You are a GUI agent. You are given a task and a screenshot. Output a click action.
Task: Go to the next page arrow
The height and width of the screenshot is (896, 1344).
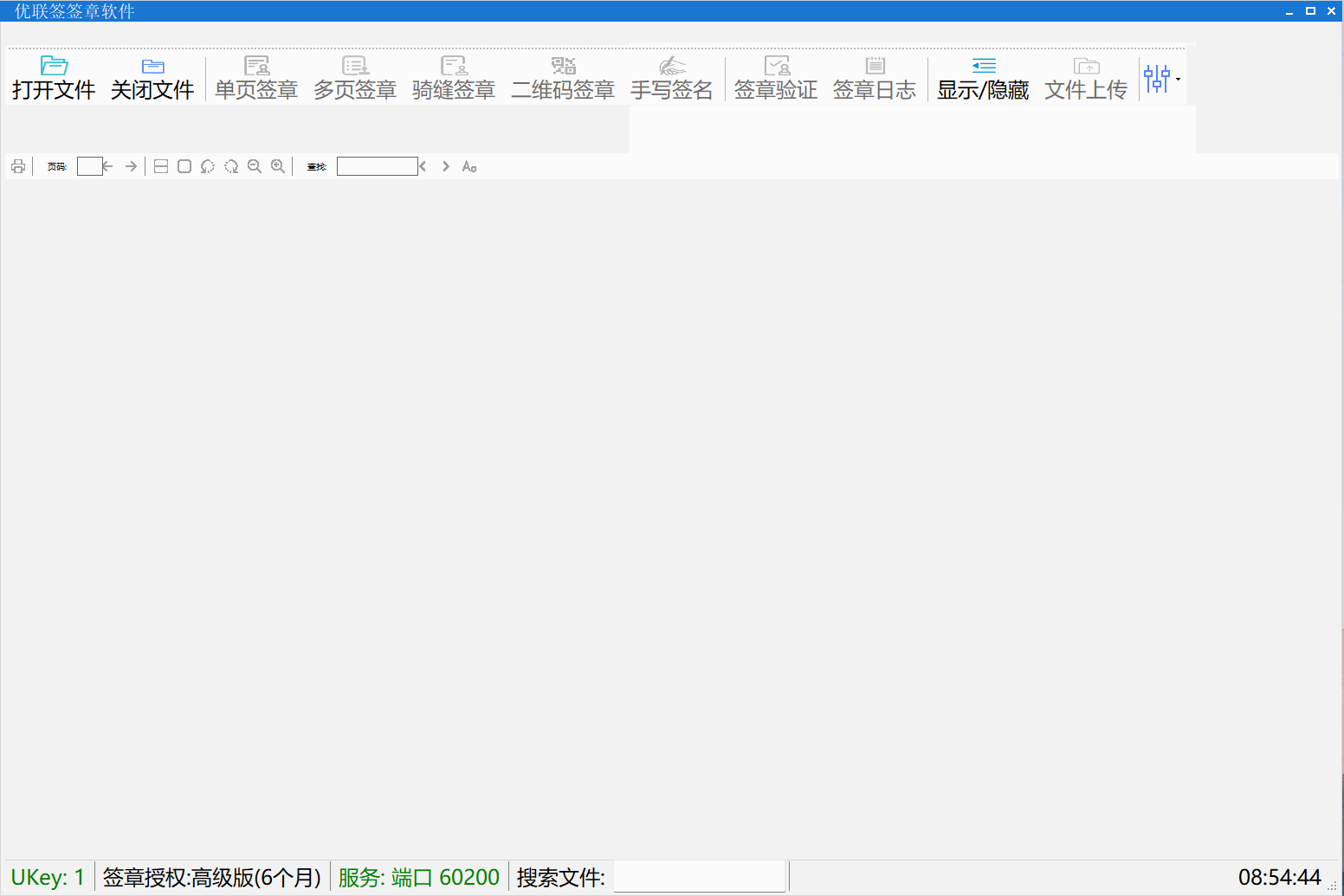pyautogui.click(x=131, y=166)
